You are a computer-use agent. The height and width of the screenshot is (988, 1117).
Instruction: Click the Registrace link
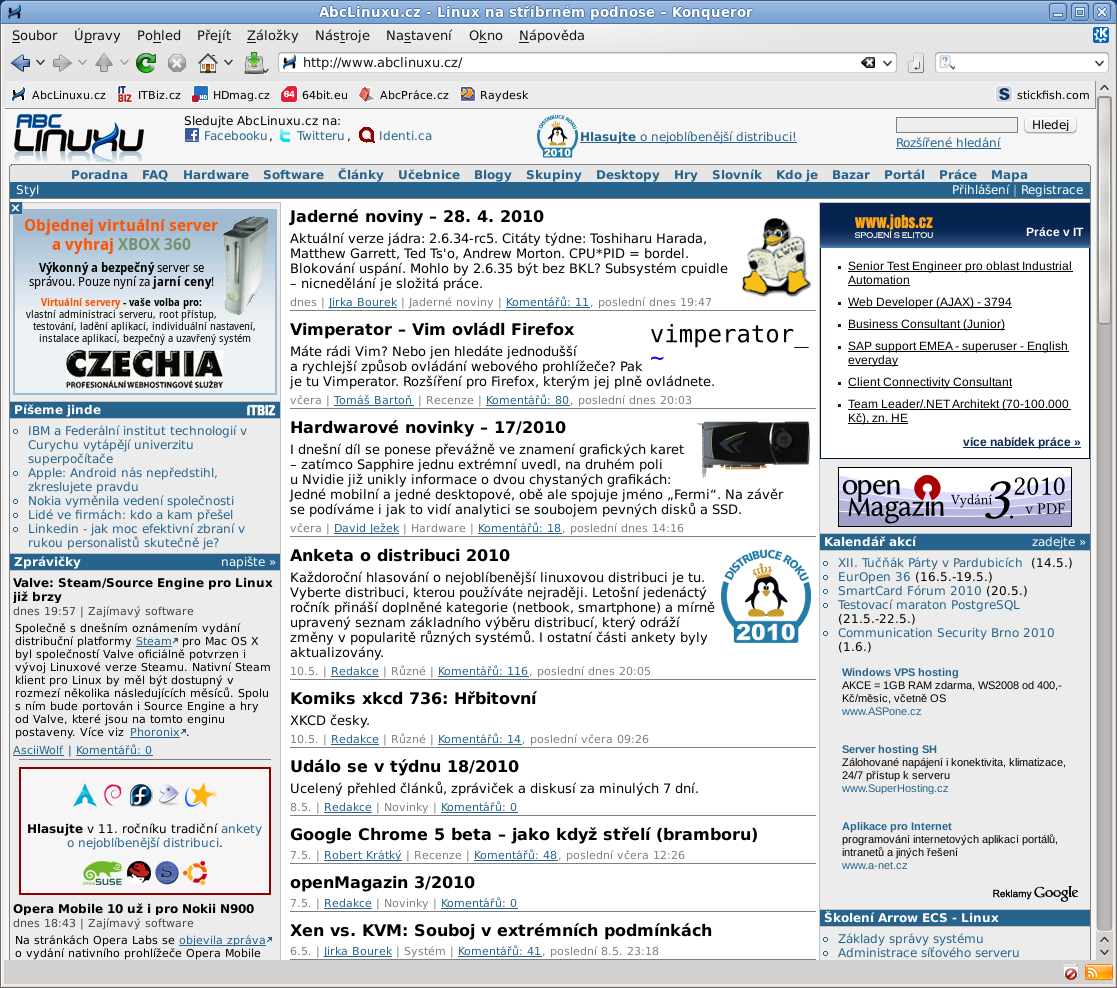[x=1051, y=189]
